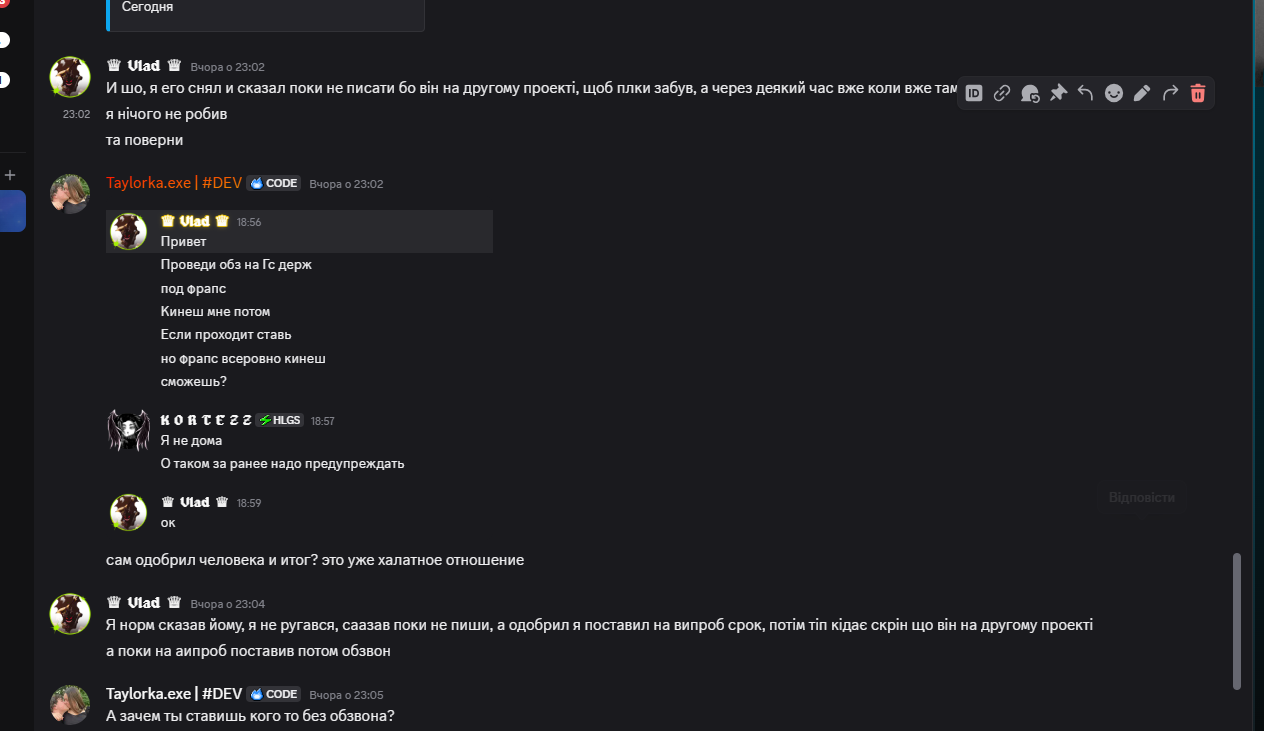
Task: Click the Відповісти reply button
Action: (x=1141, y=497)
